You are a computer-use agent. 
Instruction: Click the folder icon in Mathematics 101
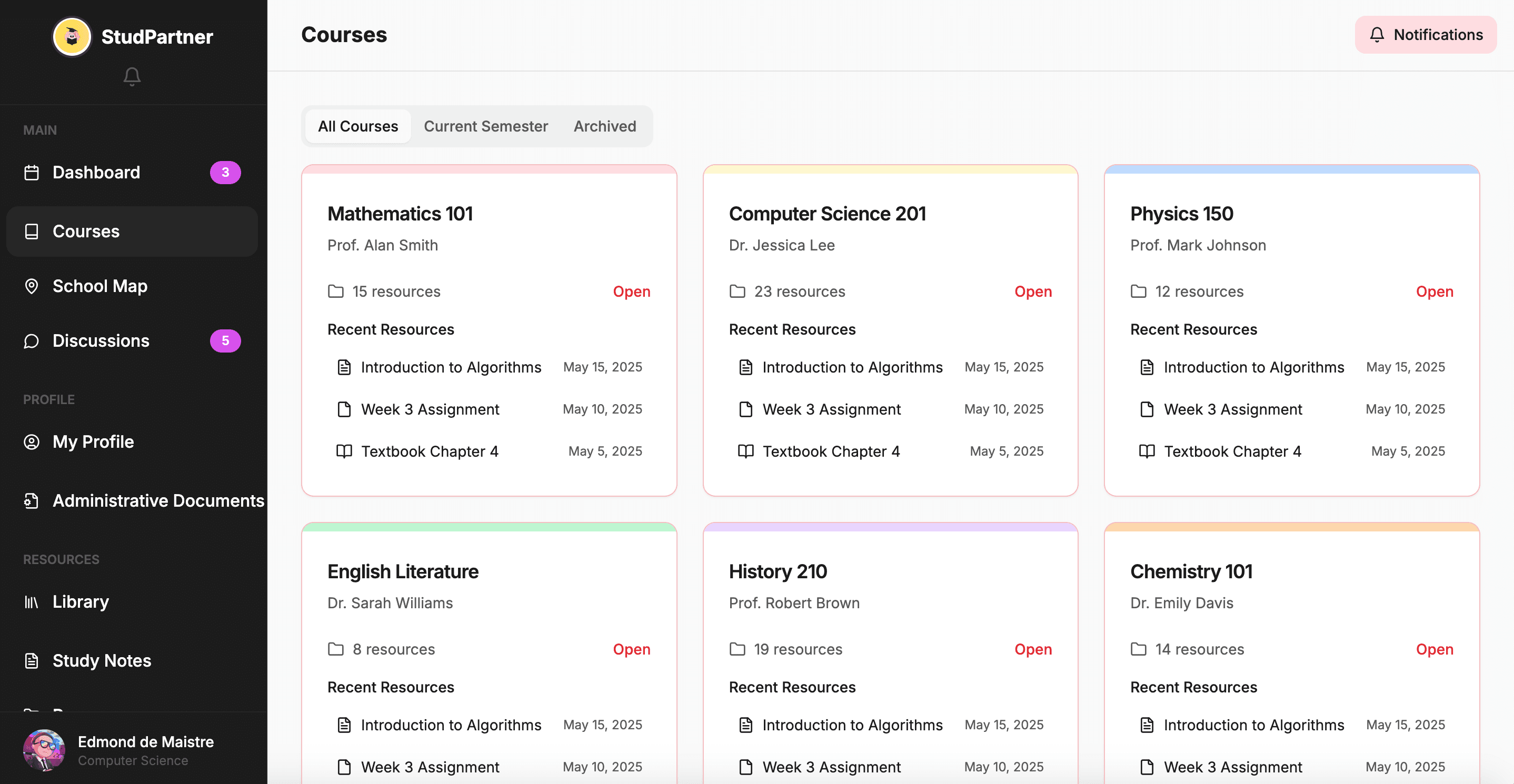click(x=335, y=292)
